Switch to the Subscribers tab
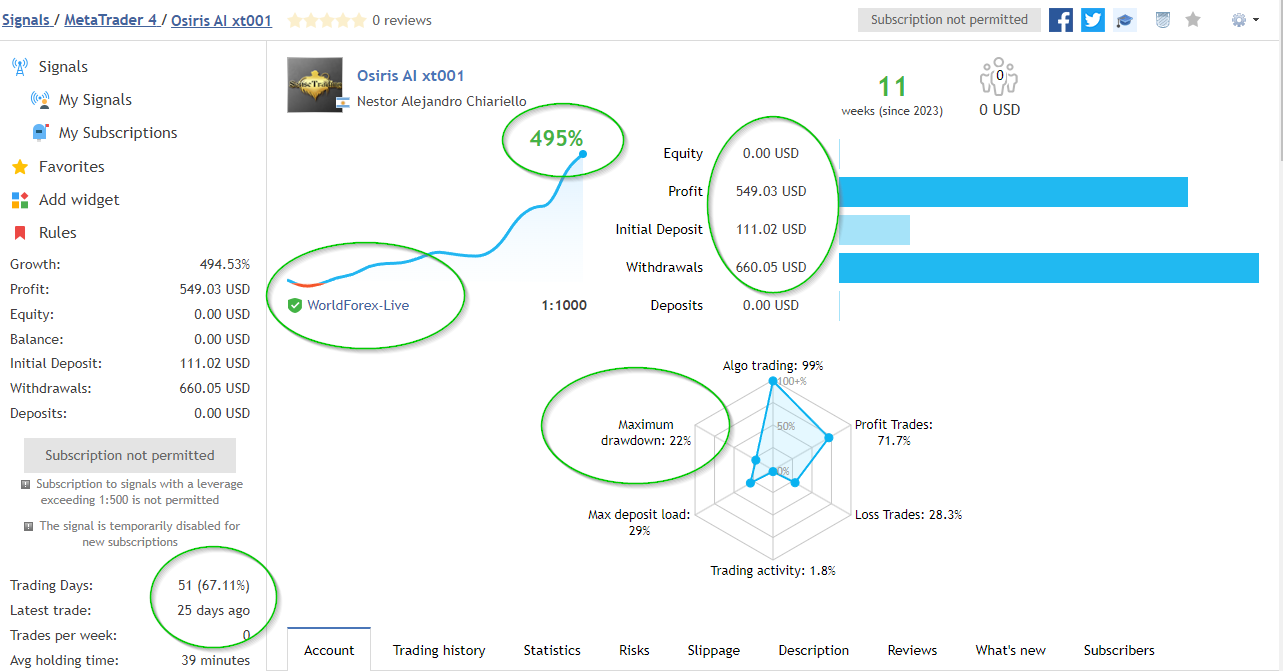This screenshot has width=1283, height=671. (x=1119, y=650)
